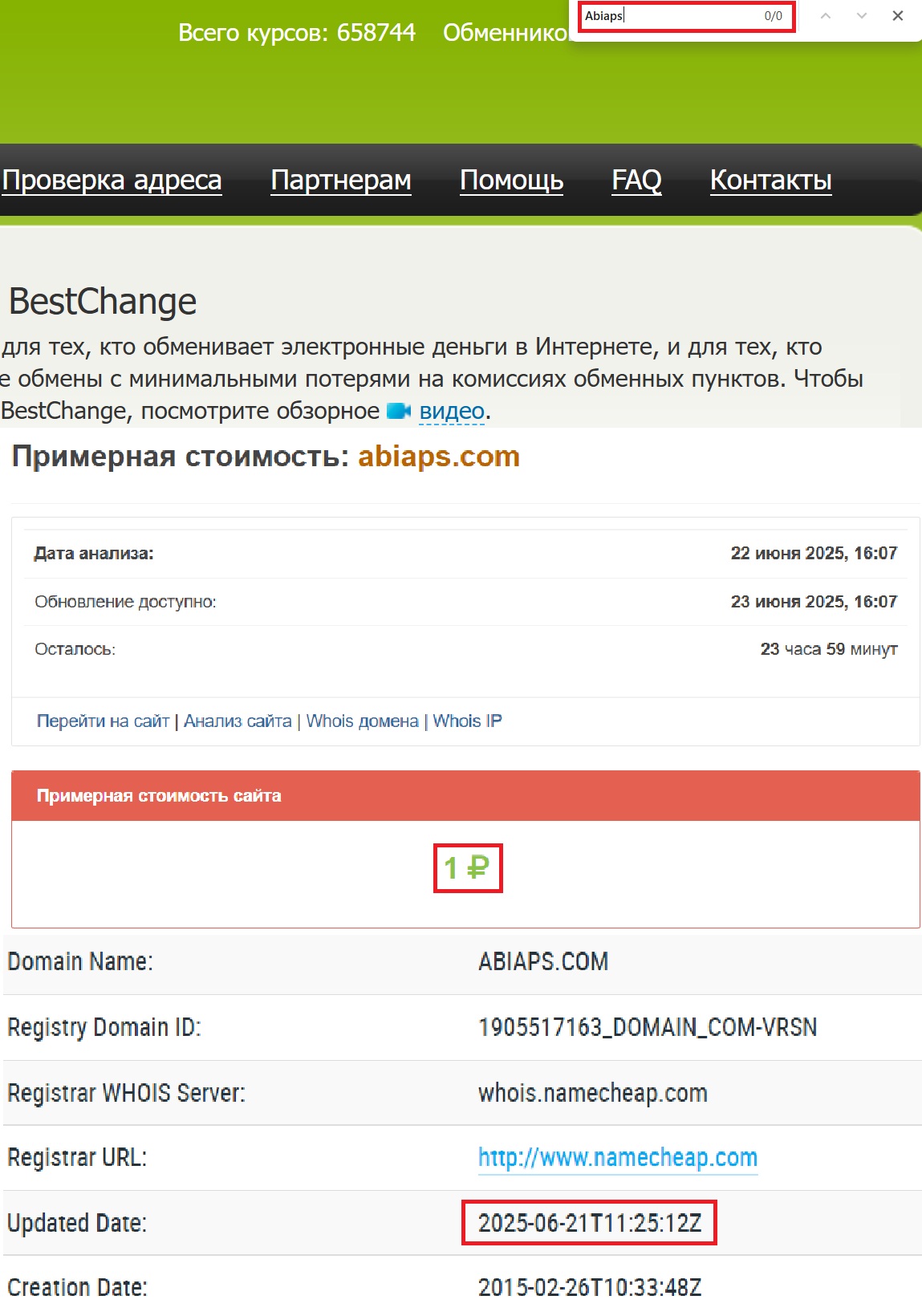922x1316 pixels.
Task: Open the Помощь section
Action: (511, 180)
